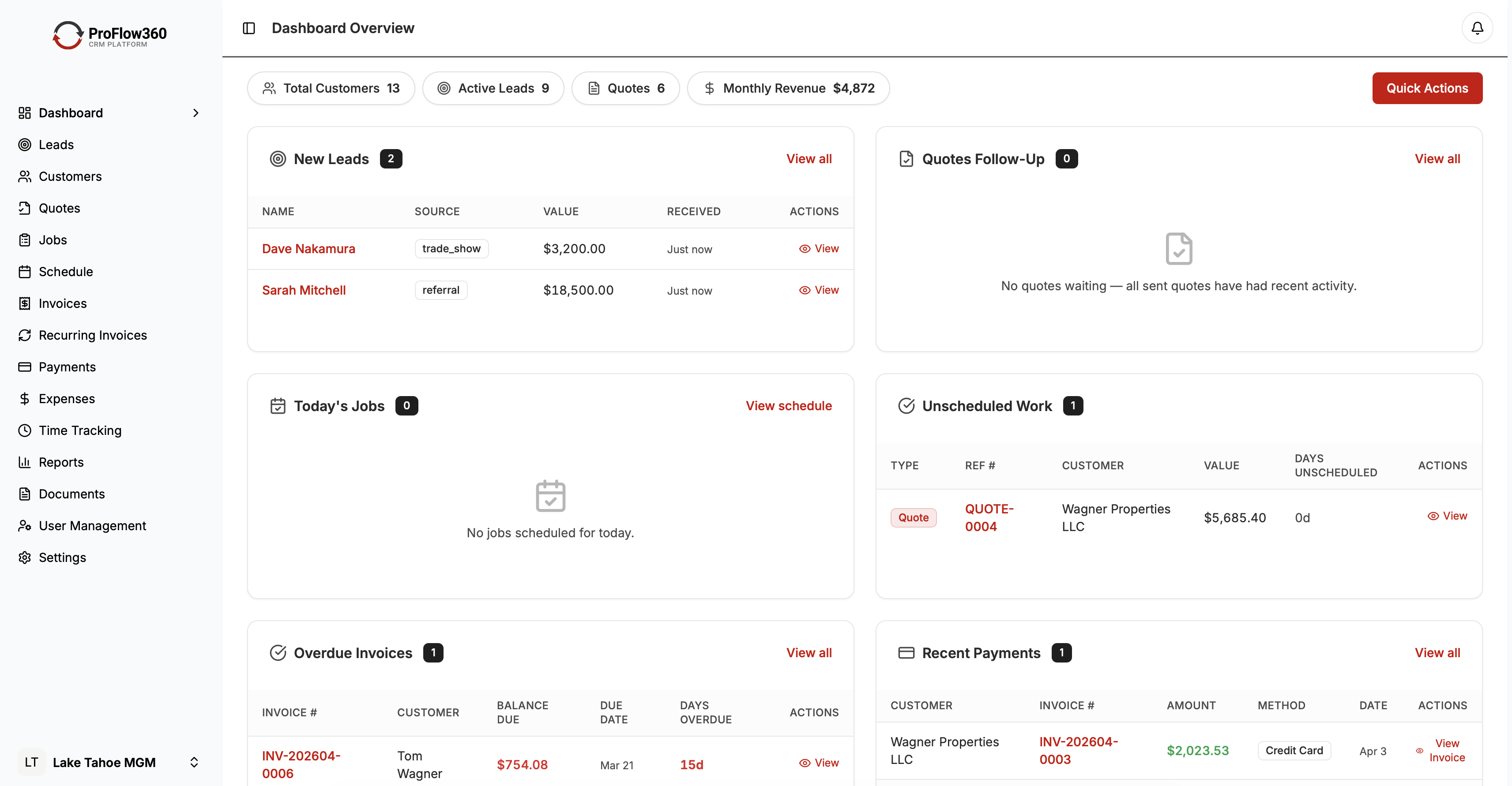Screen dimensions: 1512x786
Task: Open Recurring Invoices from the sidebar
Action: 92,335
